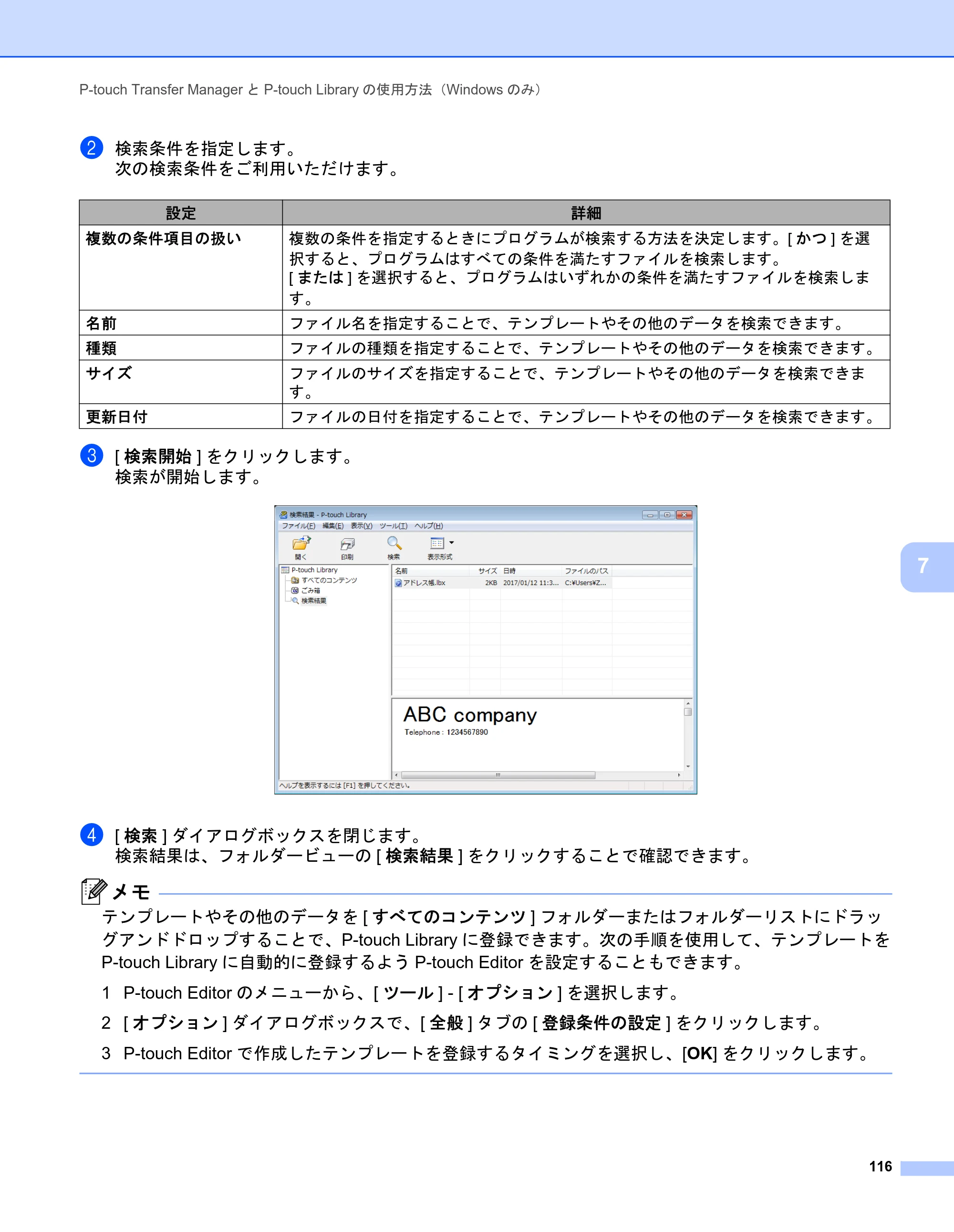Click the アドレス帳.lbx file icon in list
Image resolution: width=954 pixels, height=1232 pixels.
click(399, 583)
